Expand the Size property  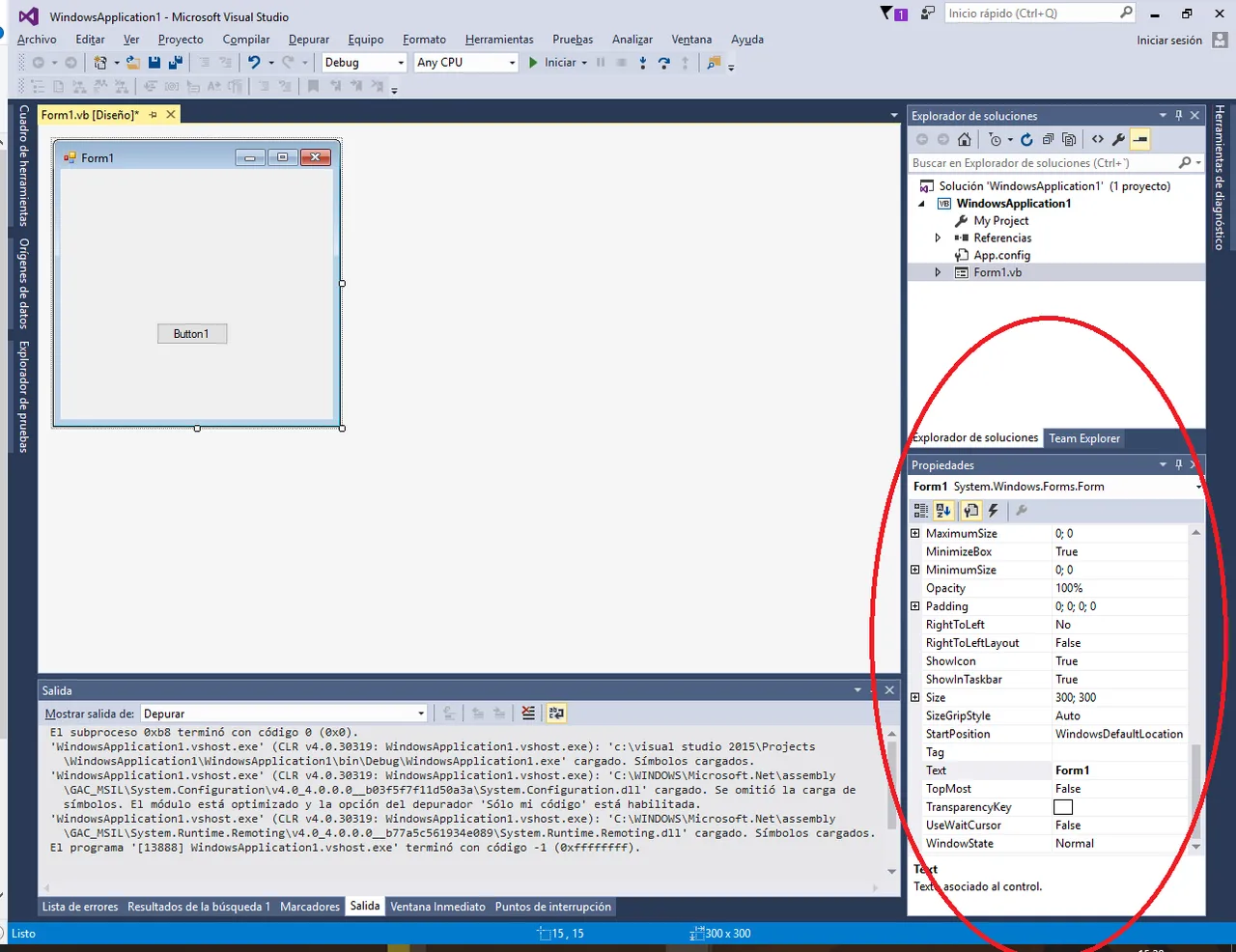915,697
